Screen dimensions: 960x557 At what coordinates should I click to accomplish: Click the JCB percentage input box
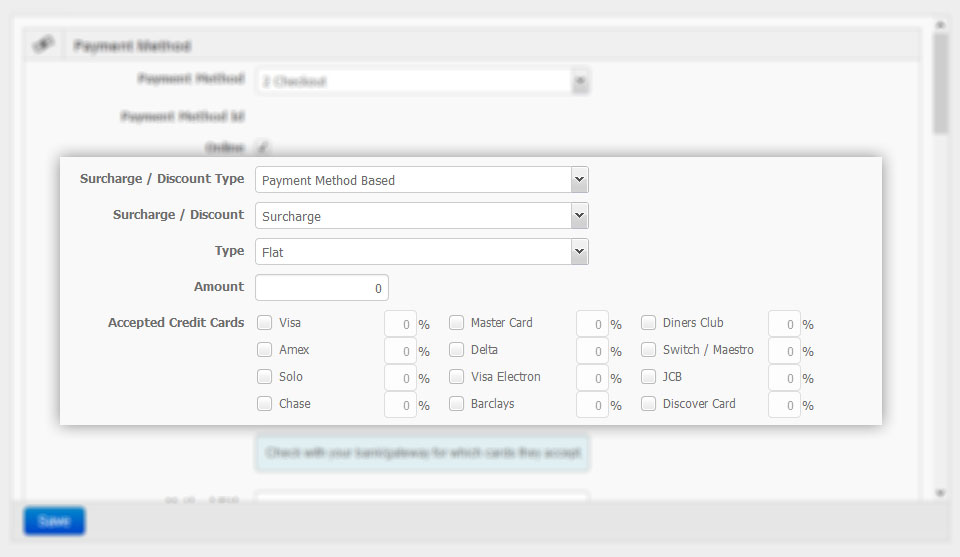coord(784,378)
